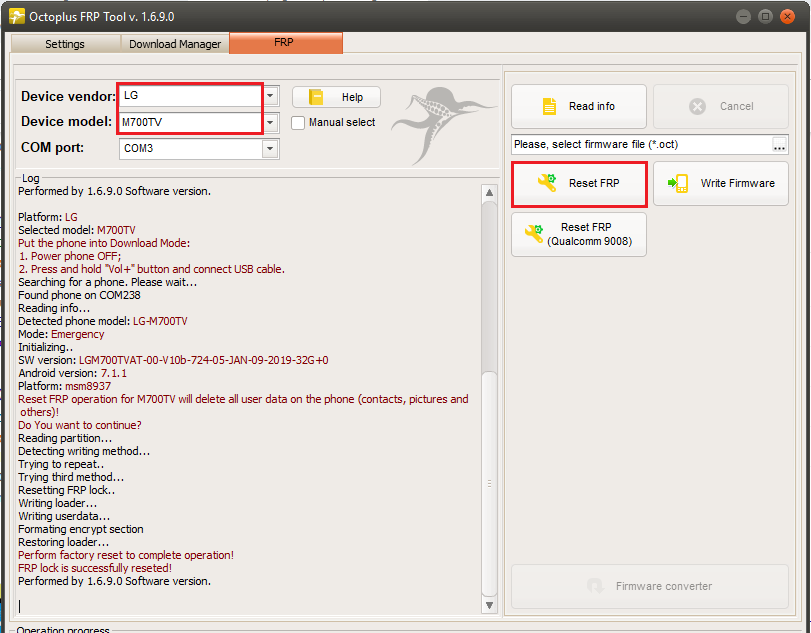This screenshot has width=811, height=633.
Task: Click the Firmware converter button
Action: click(x=650, y=586)
